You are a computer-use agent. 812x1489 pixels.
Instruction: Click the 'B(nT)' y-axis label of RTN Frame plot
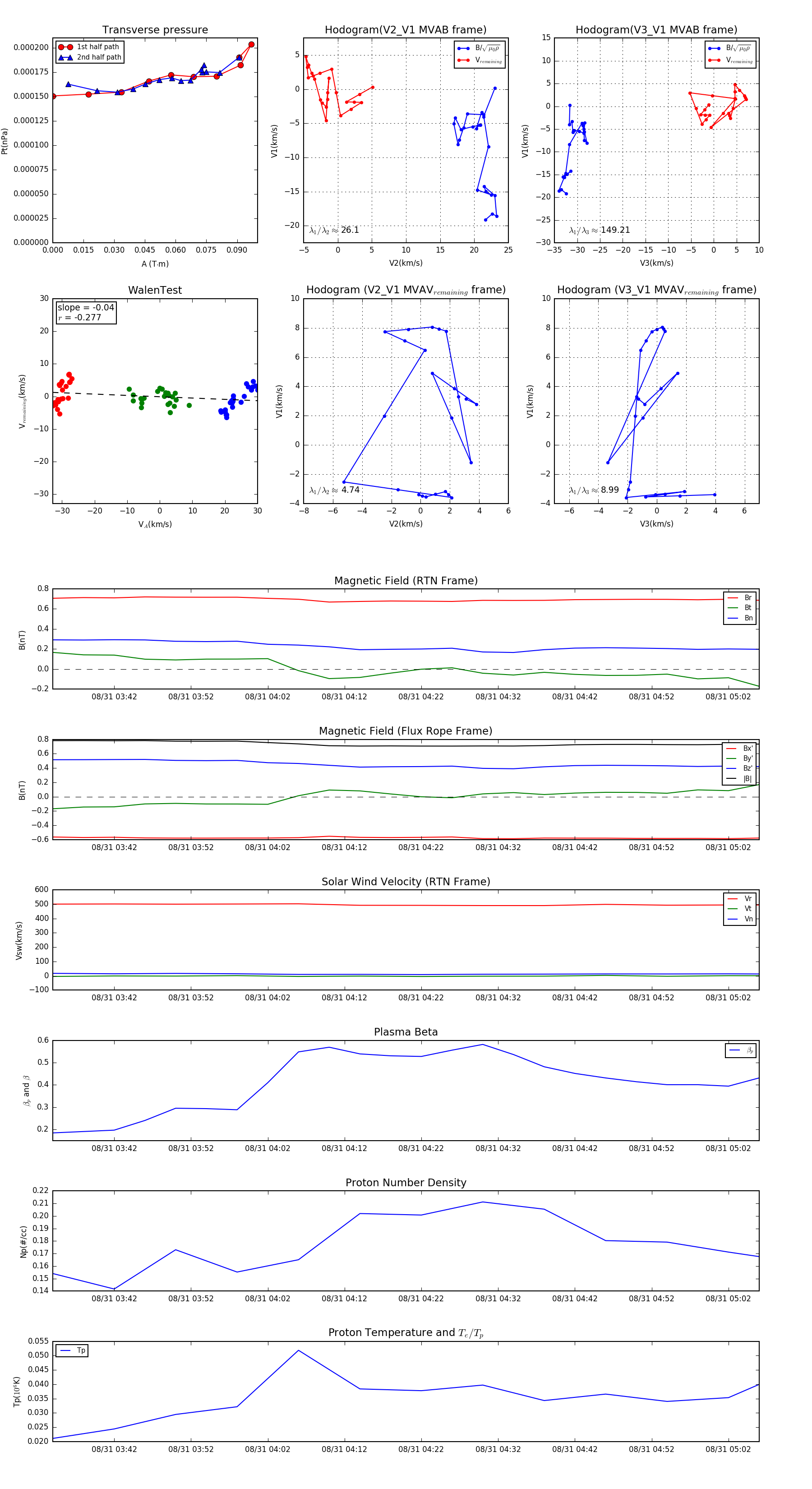point(22,640)
